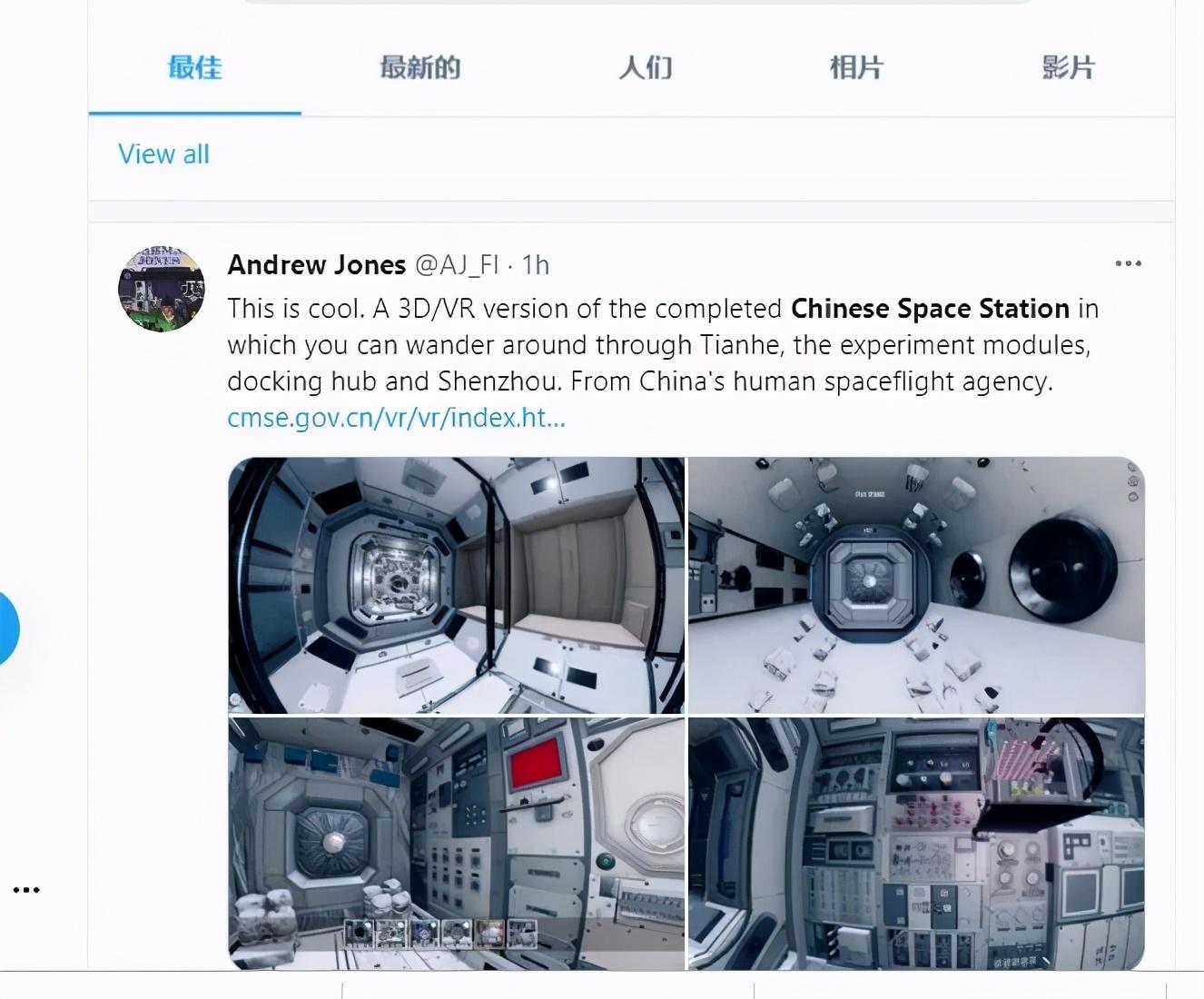This screenshot has width=1204, height=999.
Task: Open the 人们 tab
Action: pos(646,67)
